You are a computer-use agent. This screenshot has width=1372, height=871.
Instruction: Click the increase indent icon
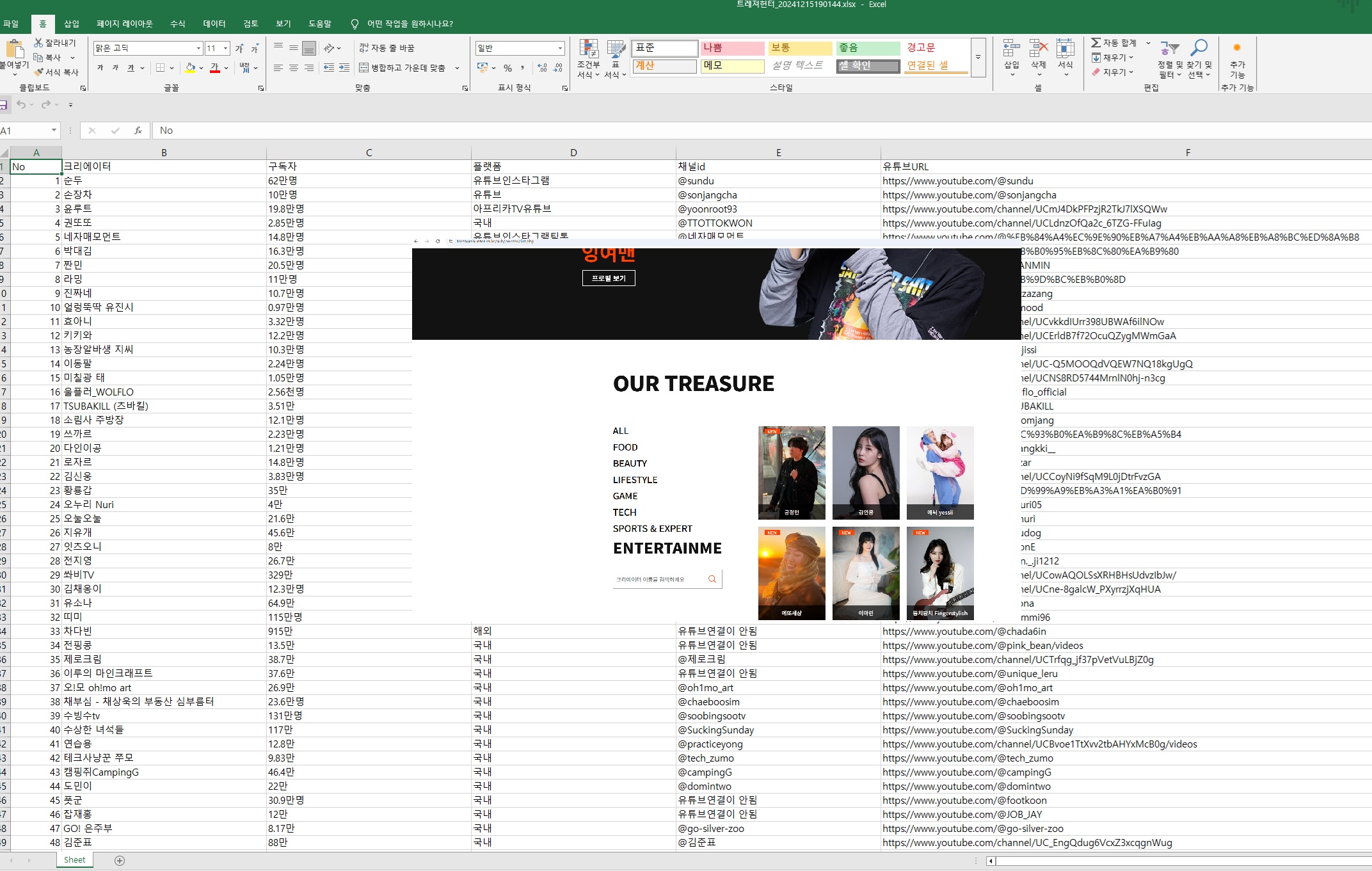click(344, 68)
